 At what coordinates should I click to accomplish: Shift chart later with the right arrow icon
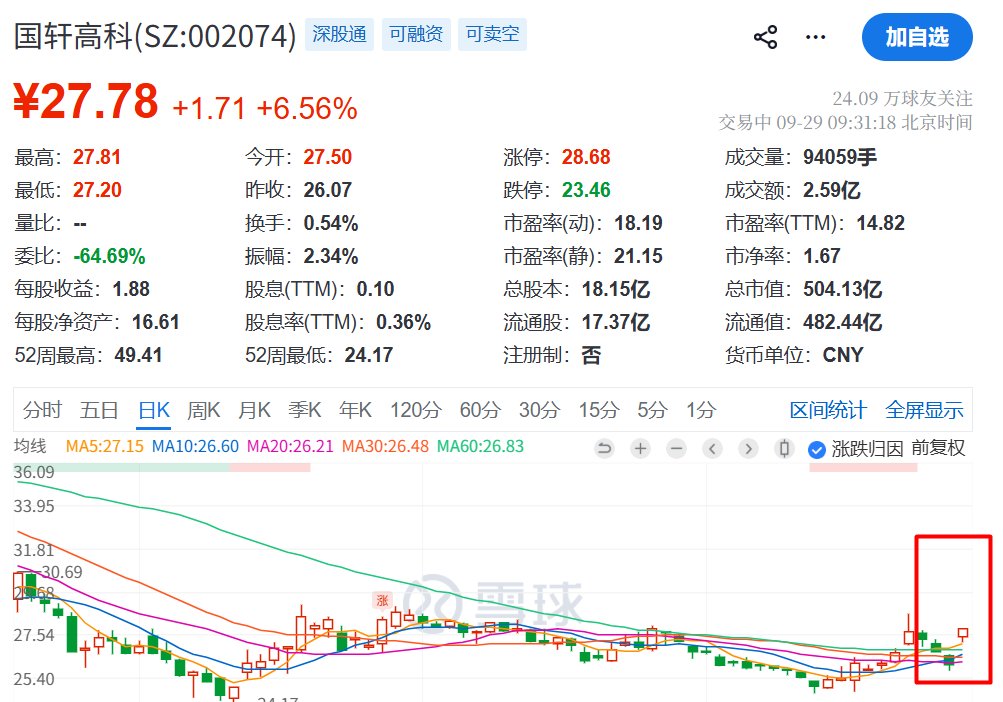(x=748, y=449)
